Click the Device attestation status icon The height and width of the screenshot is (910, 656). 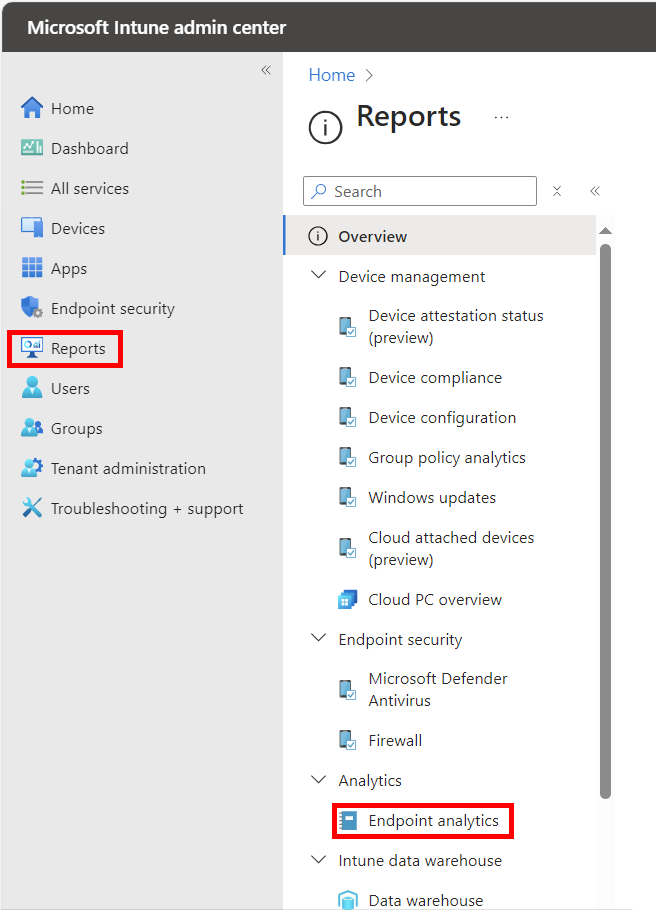pos(347,327)
